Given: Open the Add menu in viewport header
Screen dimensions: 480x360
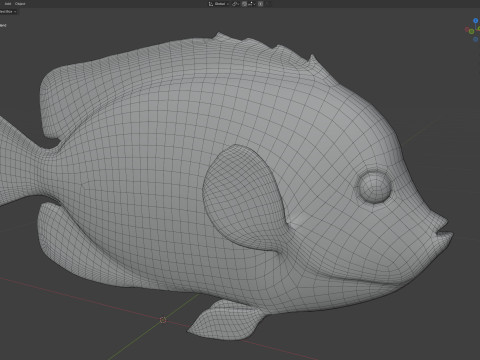Looking at the screenshot, I should coord(8,4).
